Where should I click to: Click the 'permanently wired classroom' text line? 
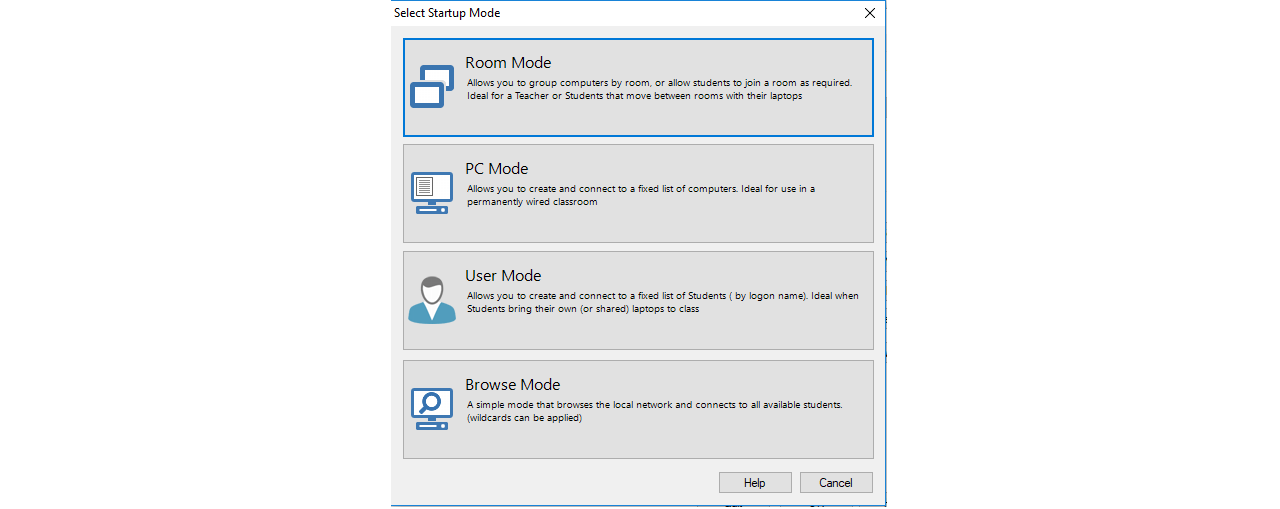[x=532, y=202]
